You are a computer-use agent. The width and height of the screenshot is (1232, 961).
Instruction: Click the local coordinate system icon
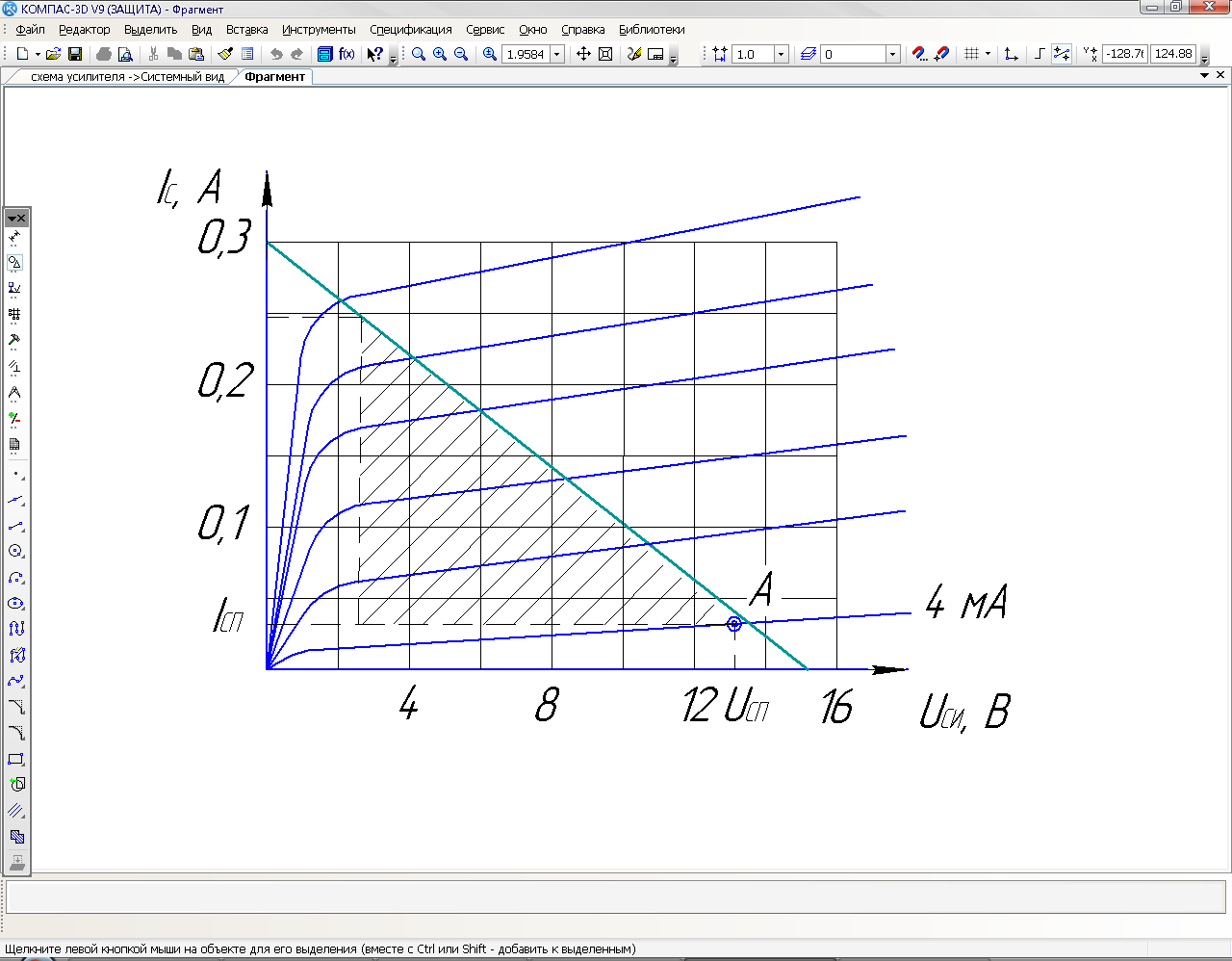[1011, 54]
